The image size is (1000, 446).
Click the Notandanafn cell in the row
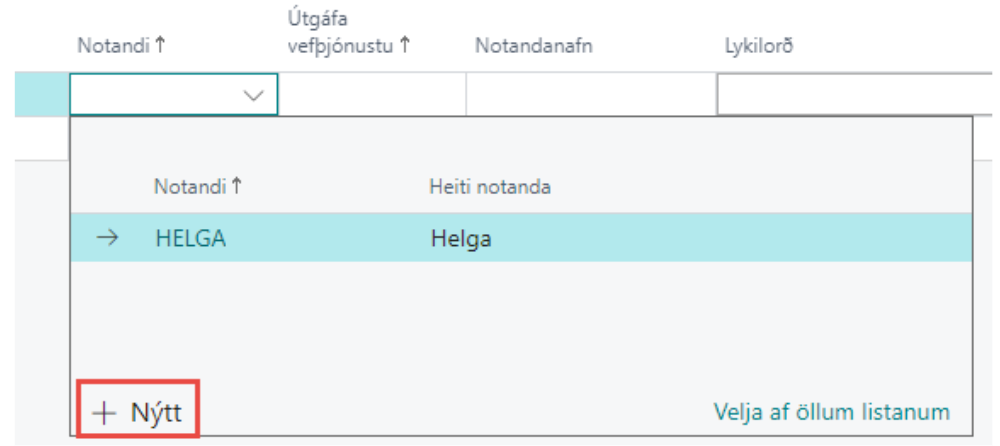click(590, 96)
